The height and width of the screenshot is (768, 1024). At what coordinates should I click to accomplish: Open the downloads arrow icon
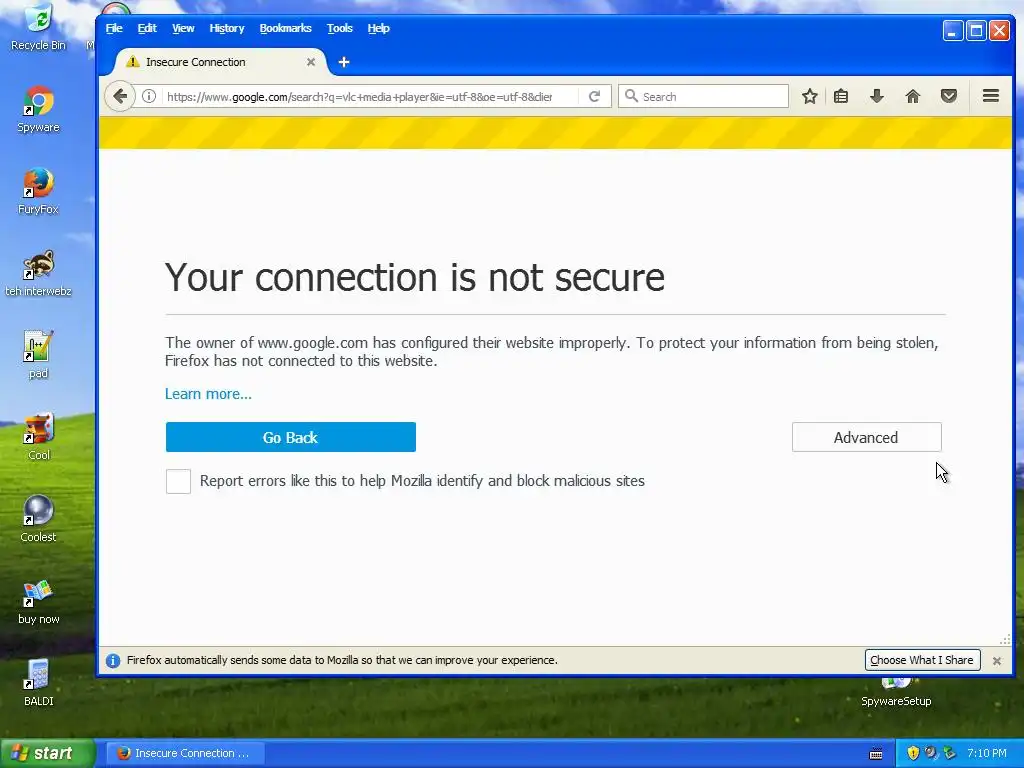pos(877,97)
